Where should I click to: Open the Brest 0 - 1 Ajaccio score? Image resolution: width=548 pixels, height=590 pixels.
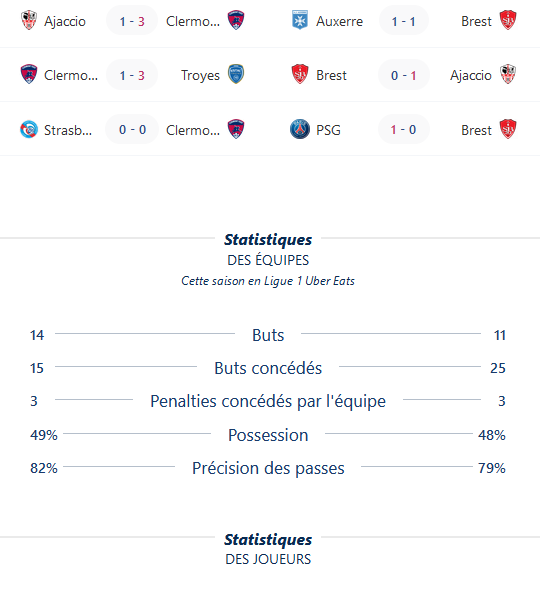(403, 75)
